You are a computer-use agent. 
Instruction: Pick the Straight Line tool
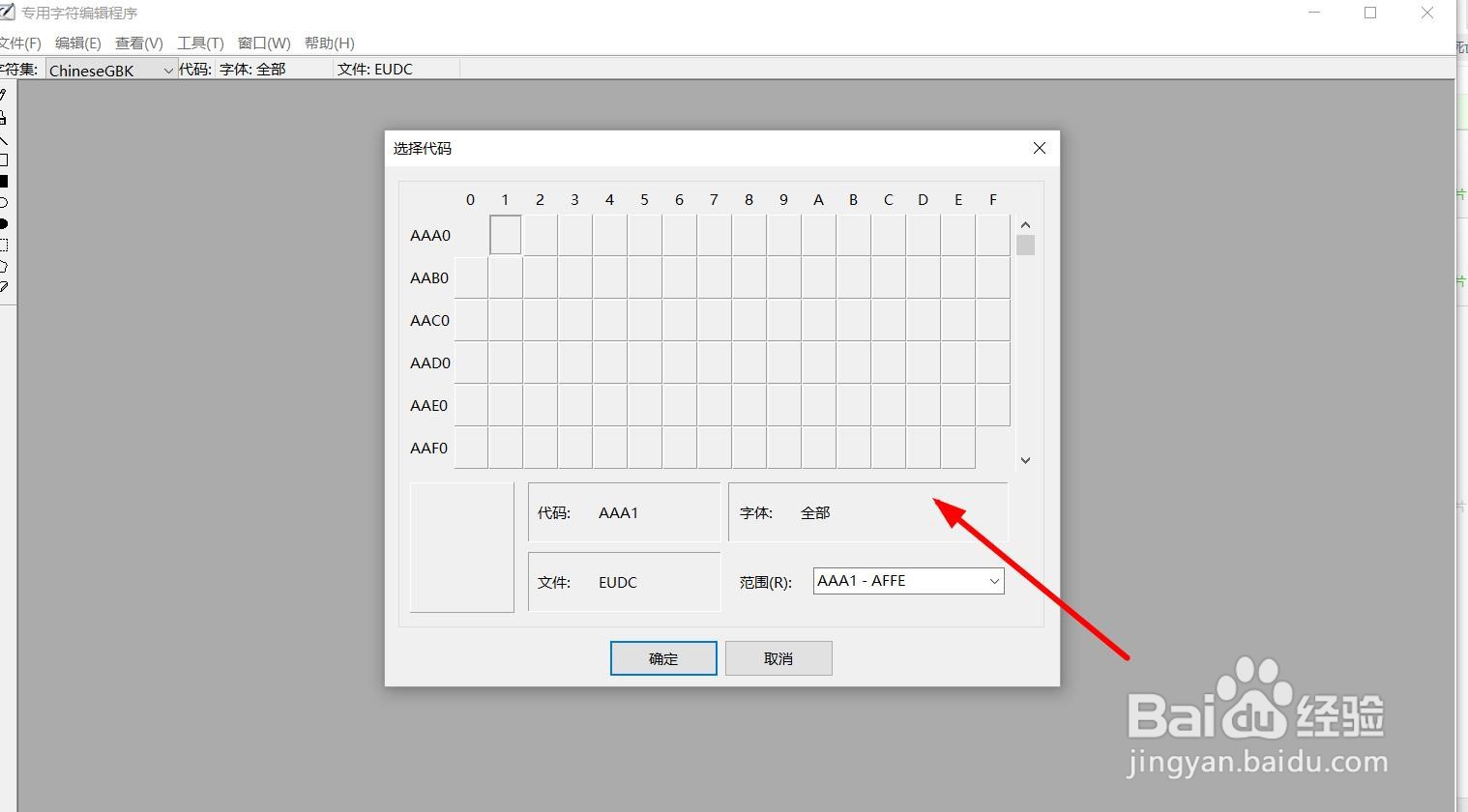pos(5,136)
